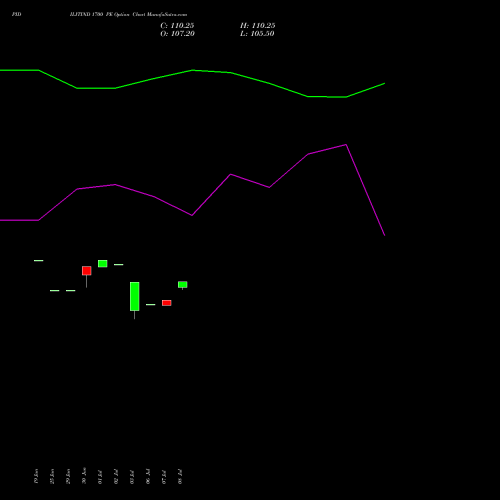Select the red candlestick for 30 Jun
Image resolution: width=500 pixels, height=500 pixels.
(x=87, y=270)
